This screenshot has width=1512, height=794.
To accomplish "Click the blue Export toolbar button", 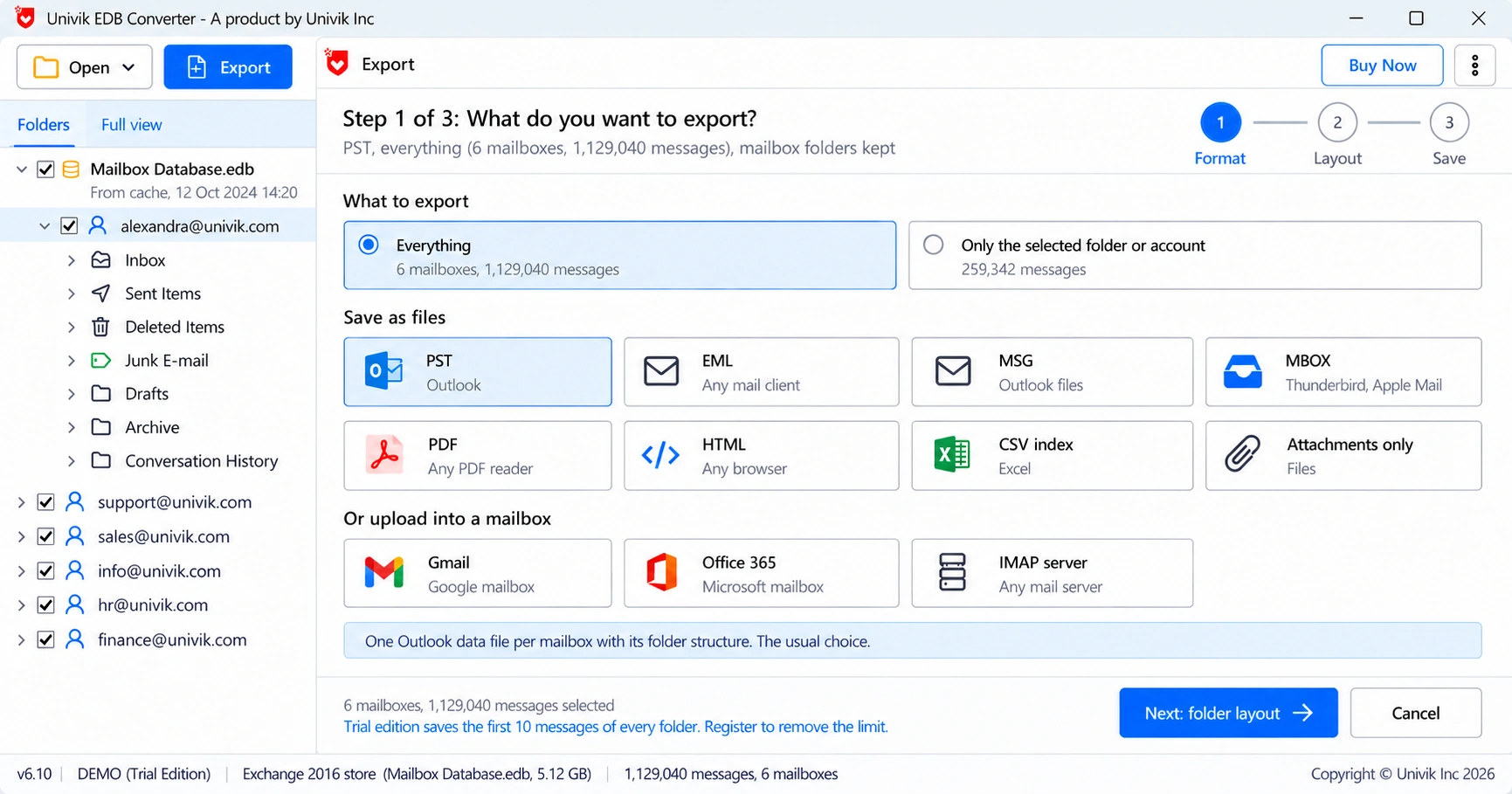I will click(228, 67).
